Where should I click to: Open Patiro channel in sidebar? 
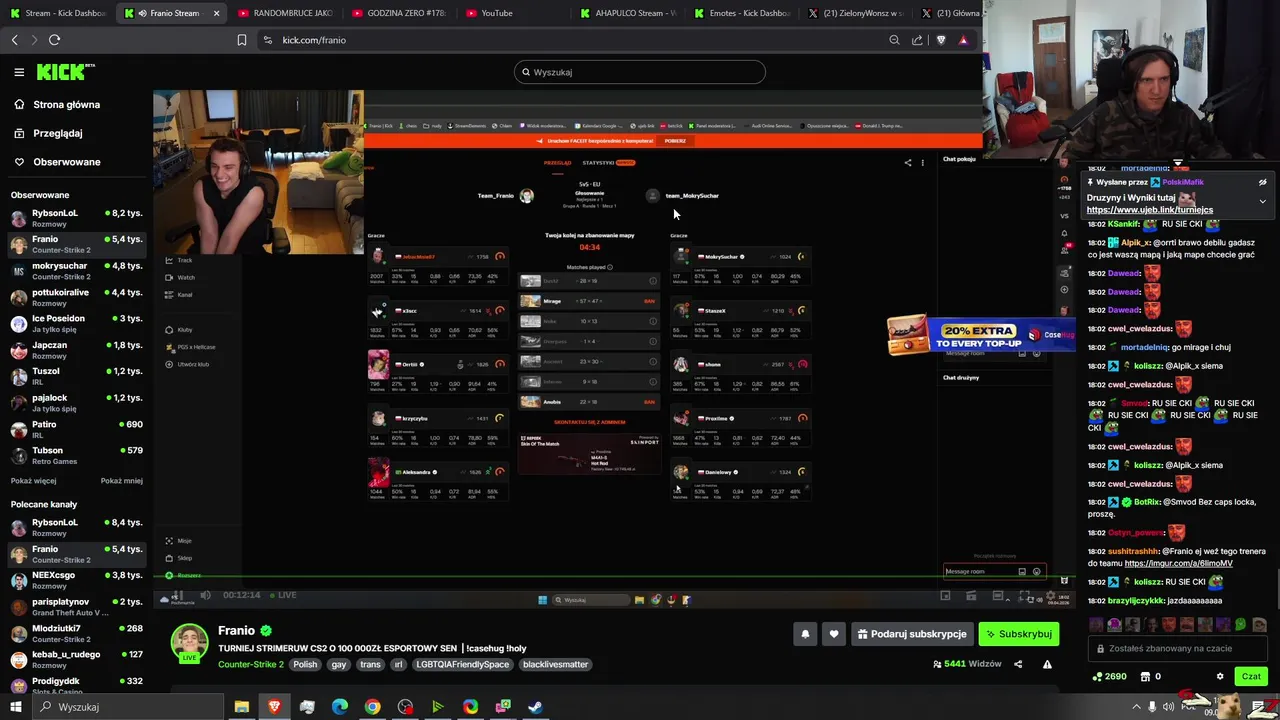coord(76,429)
